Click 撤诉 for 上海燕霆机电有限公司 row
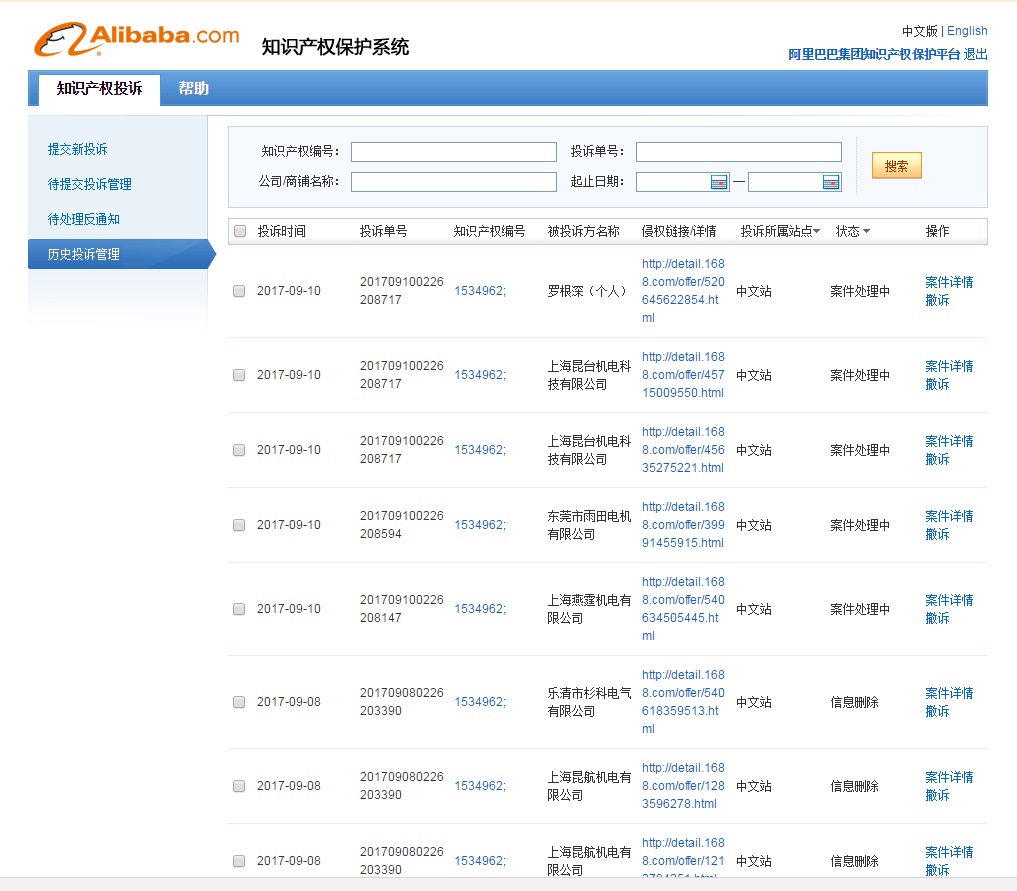Screen dimensions: 1017x891 tap(937, 618)
